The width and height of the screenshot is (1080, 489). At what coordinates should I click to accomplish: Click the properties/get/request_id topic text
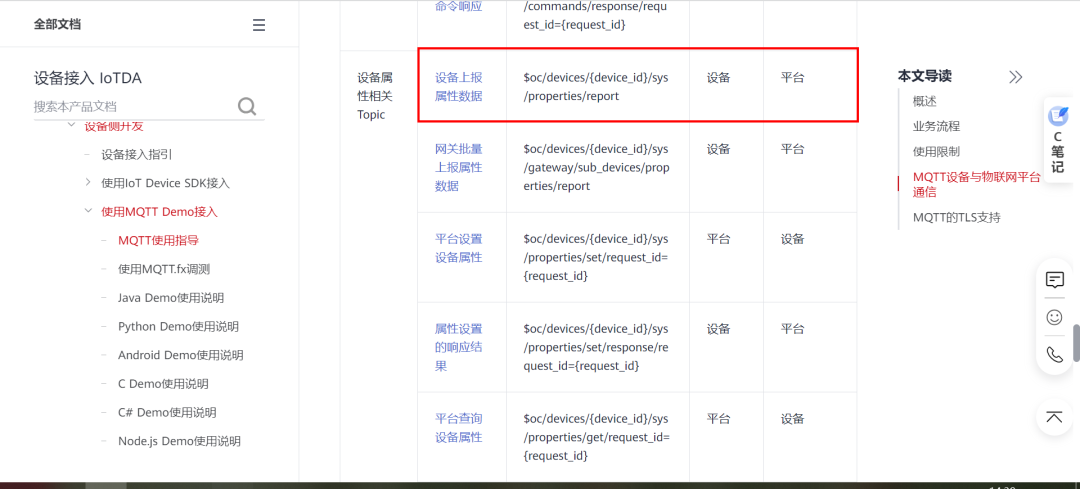point(596,437)
